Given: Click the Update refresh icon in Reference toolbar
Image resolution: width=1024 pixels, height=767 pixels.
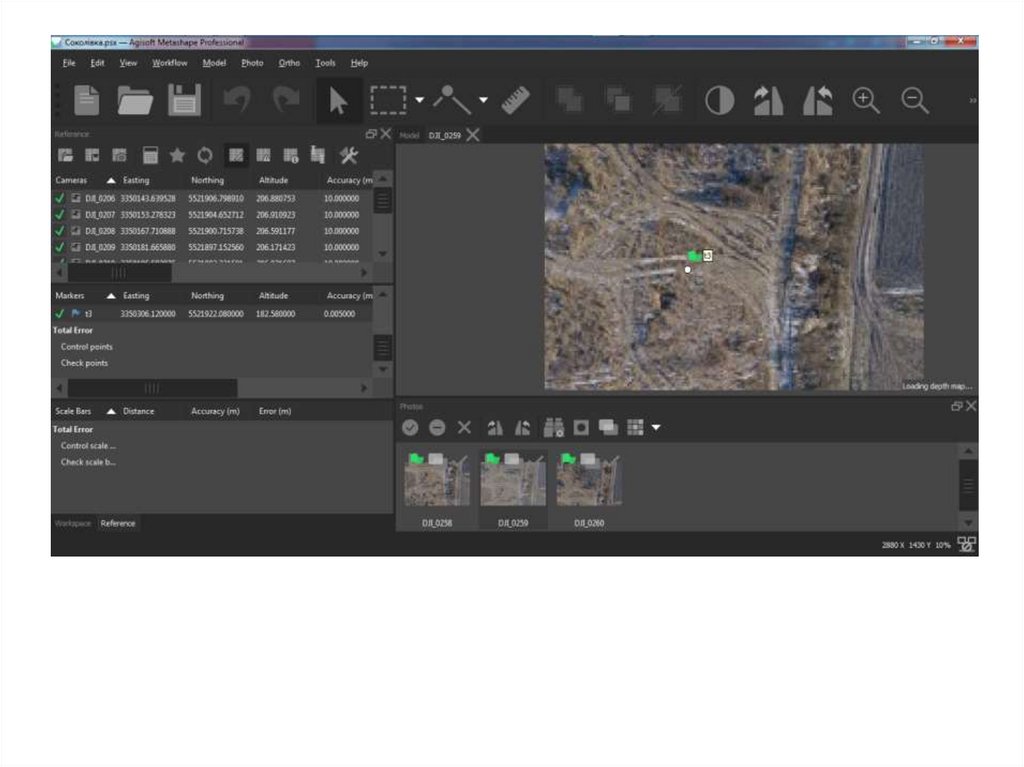Looking at the screenshot, I should point(205,155).
